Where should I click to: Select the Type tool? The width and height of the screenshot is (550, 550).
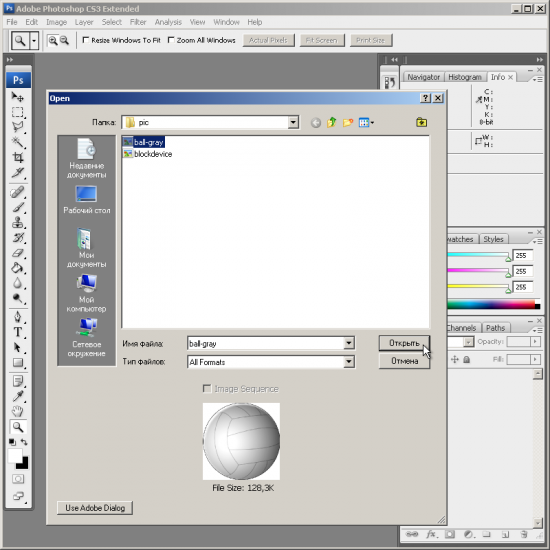click(18, 332)
